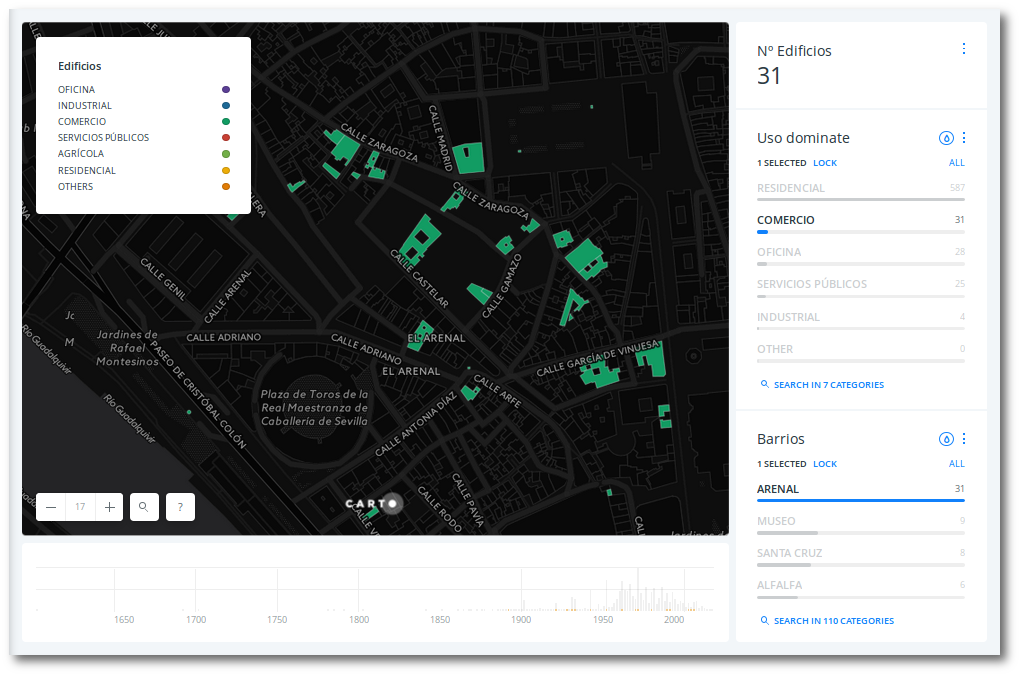
Task: Toggle the COMERCIO category filter
Action: [x=786, y=220]
